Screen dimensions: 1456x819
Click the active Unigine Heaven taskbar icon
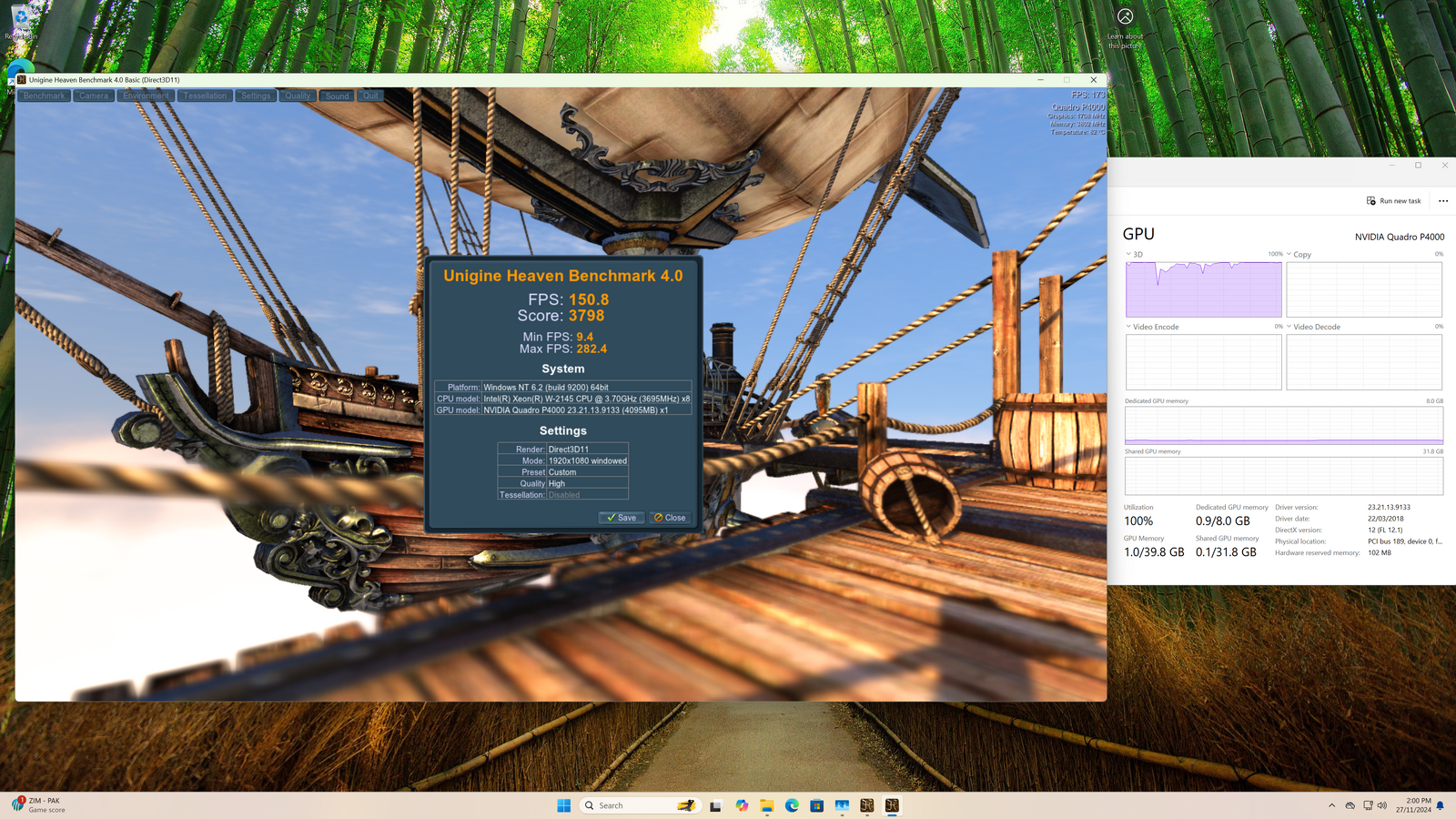[892, 805]
